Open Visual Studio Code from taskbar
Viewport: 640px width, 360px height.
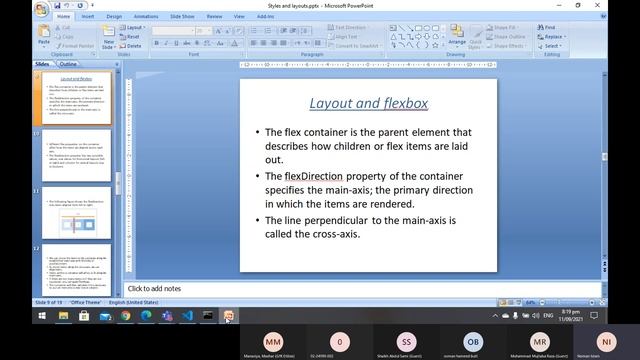click(x=187, y=316)
